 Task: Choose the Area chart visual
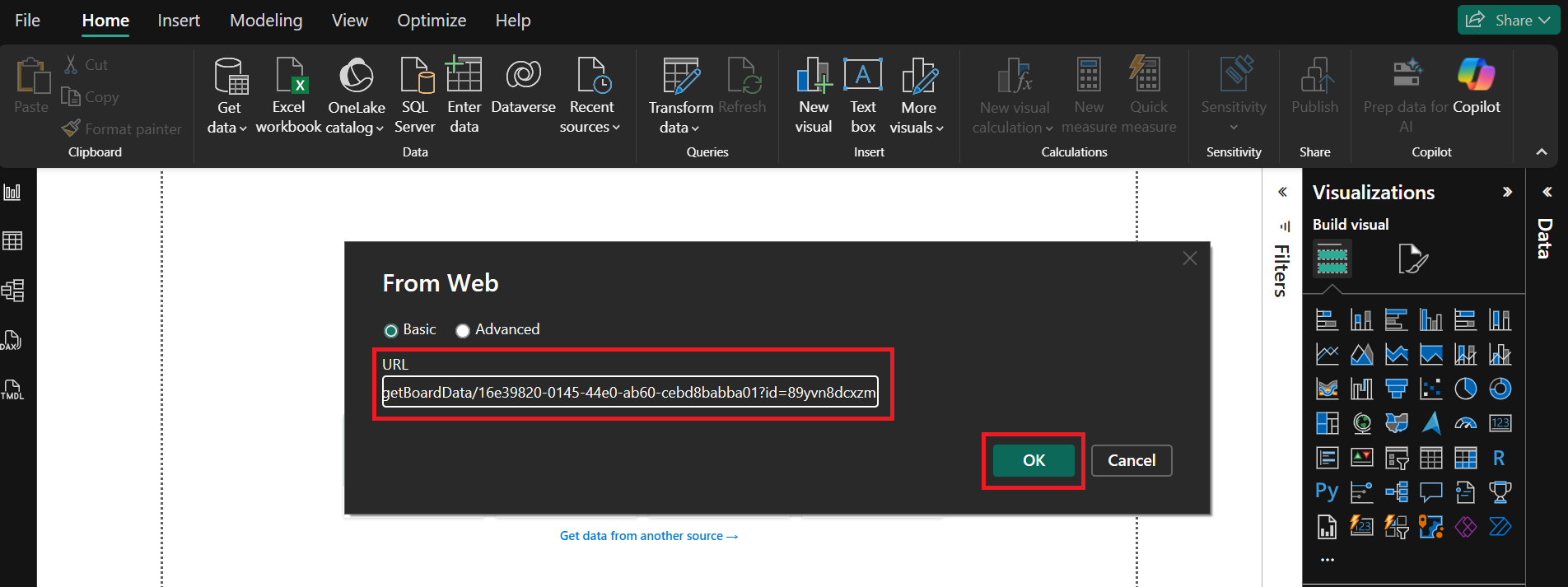(1361, 354)
